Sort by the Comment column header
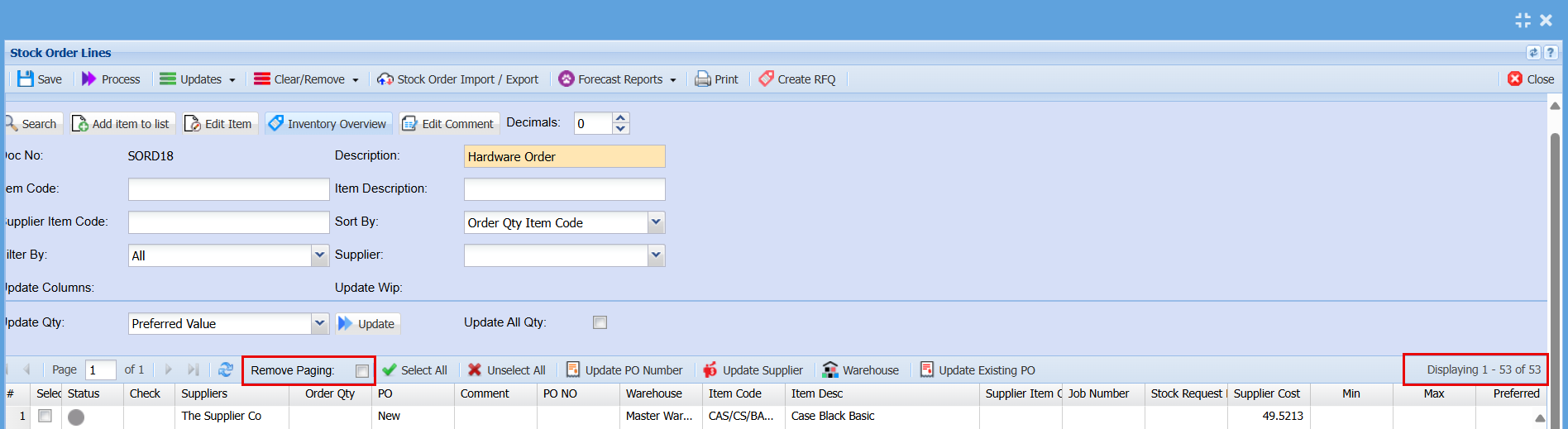 495,393
